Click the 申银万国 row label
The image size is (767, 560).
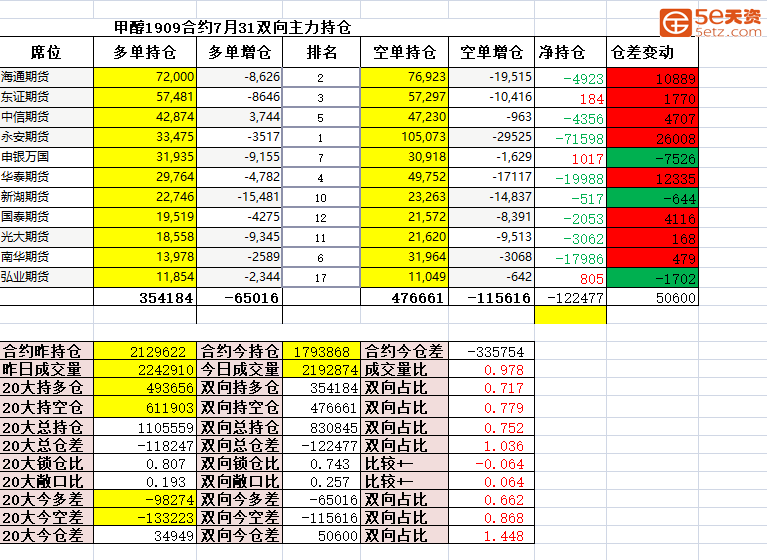[x=46, y=157]
